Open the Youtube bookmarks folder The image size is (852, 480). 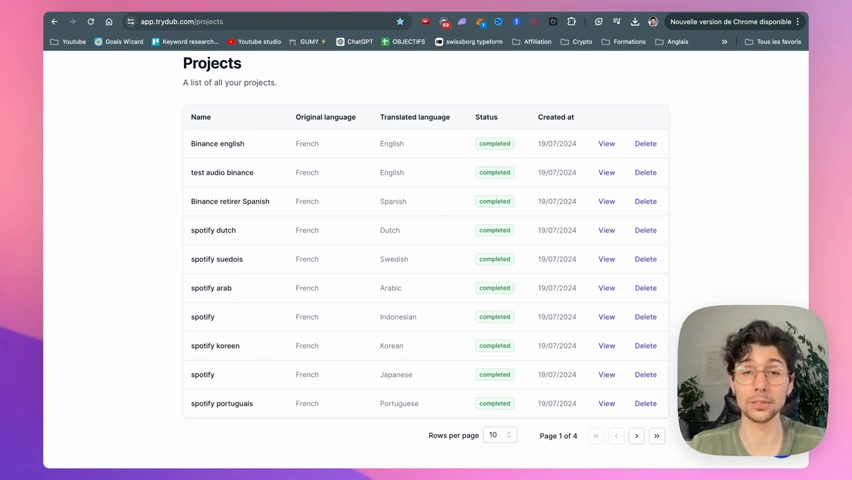click(68, 42)
